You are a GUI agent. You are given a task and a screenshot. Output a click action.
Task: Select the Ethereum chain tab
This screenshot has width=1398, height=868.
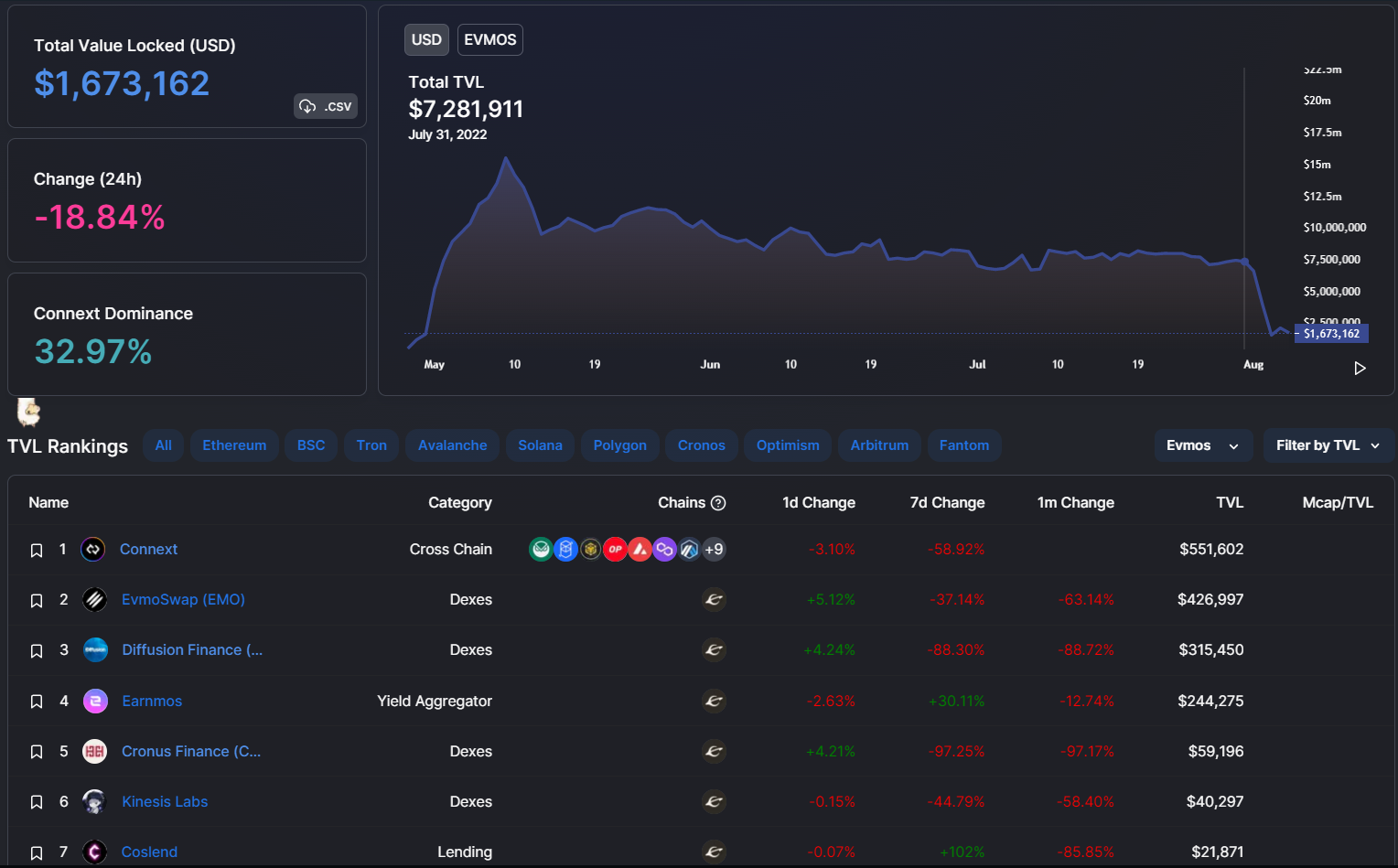tap(234, 445)
